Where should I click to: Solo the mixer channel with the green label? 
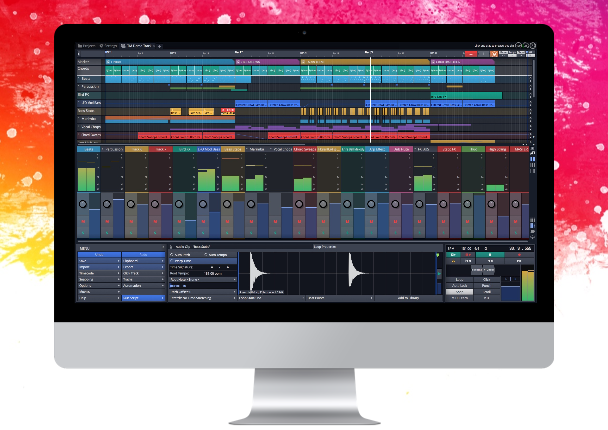tap(467, 233)
